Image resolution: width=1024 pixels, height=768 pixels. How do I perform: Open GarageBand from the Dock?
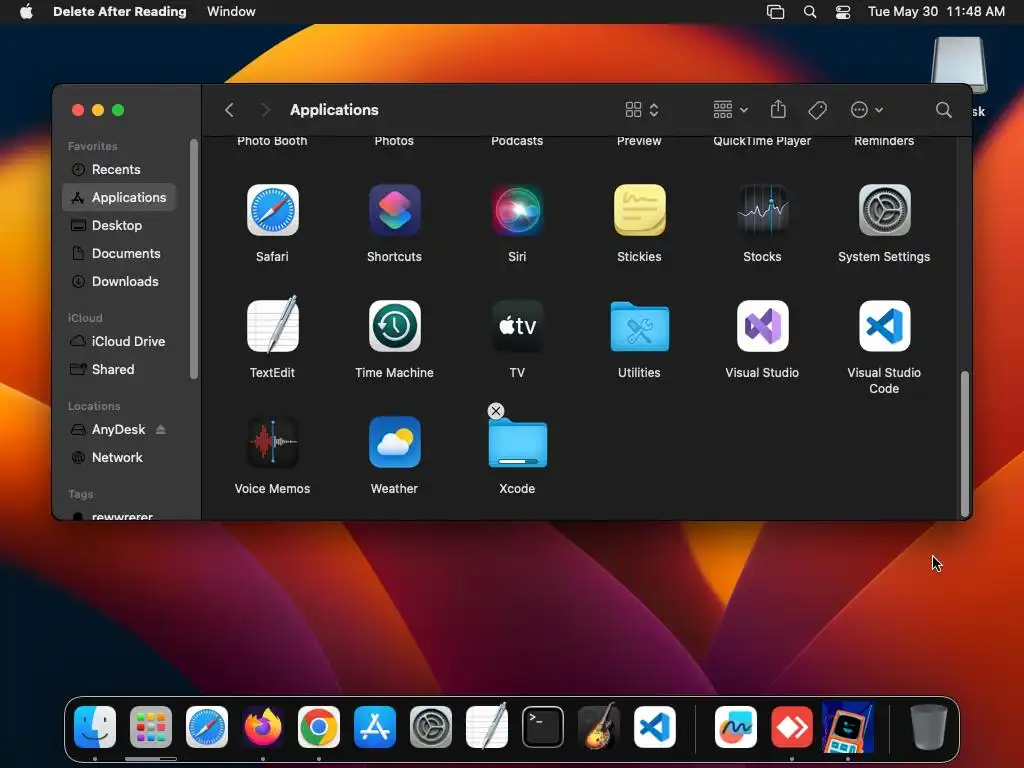tap(599, 726)
